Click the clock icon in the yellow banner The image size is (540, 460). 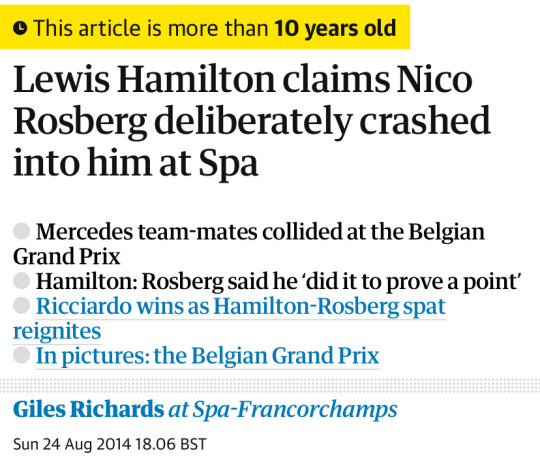20,28
